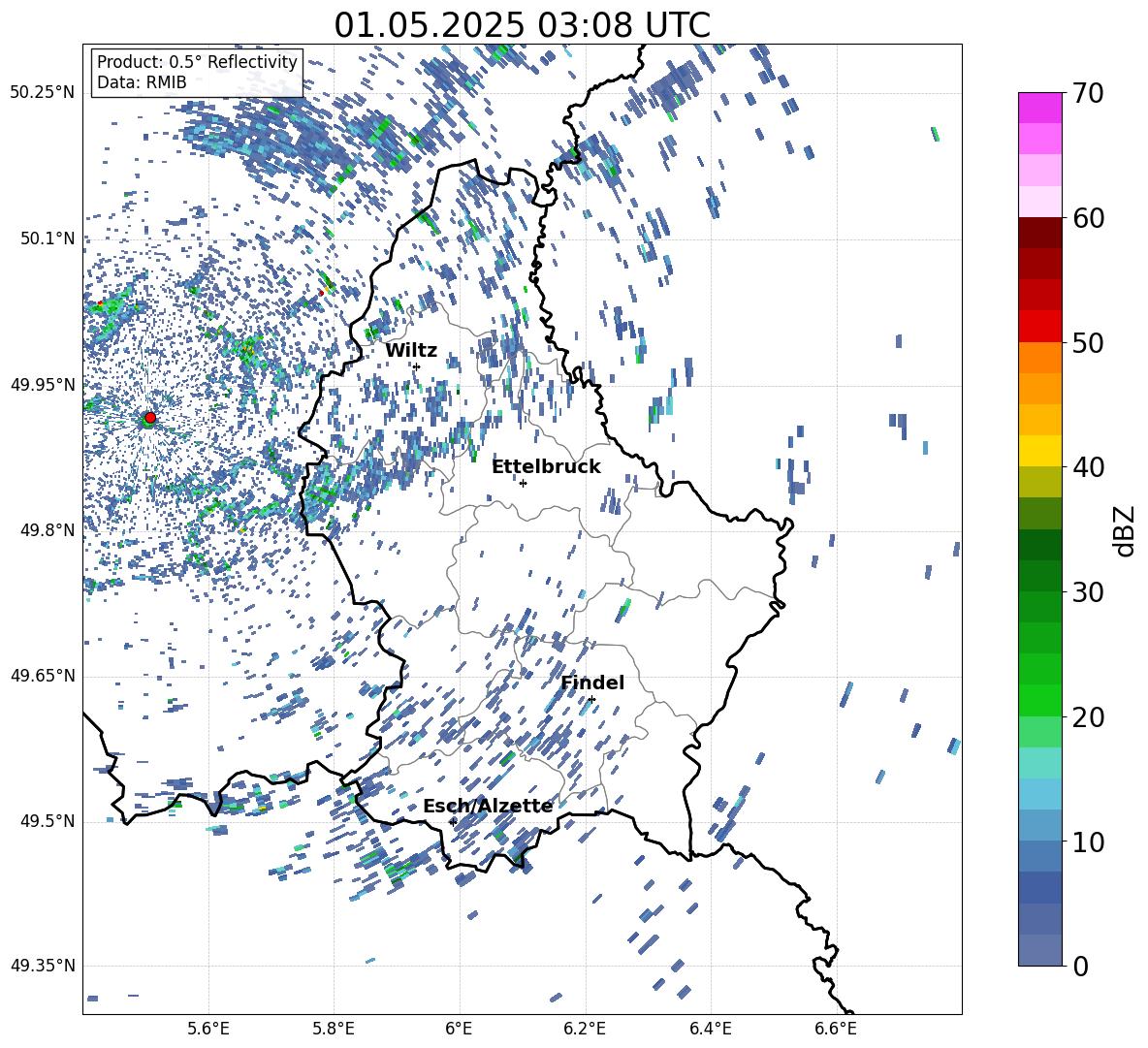Screen dimensions: 1148x1048
Task: Click the 49.95°N latitude label
Action: (x=42, y=385)
